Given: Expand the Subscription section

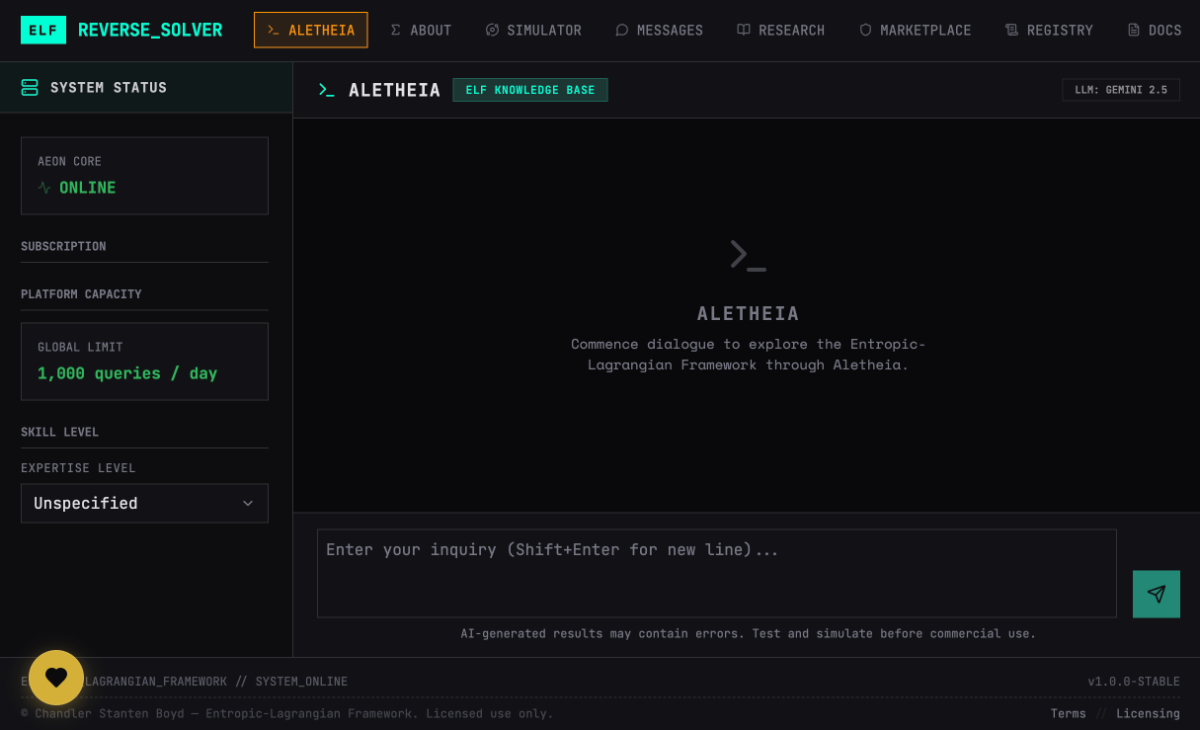Looking at the screenshot, I should pyautogui.click(x=64, y=246).
